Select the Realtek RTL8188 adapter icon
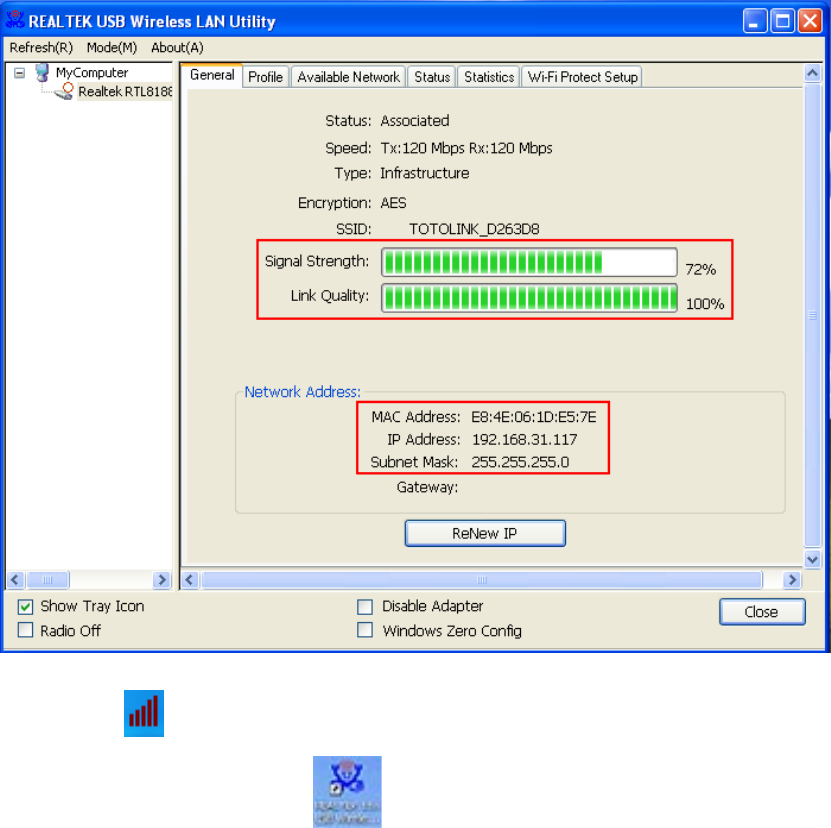The height and width of the screenshot is (828, 831). click(64, 91)
